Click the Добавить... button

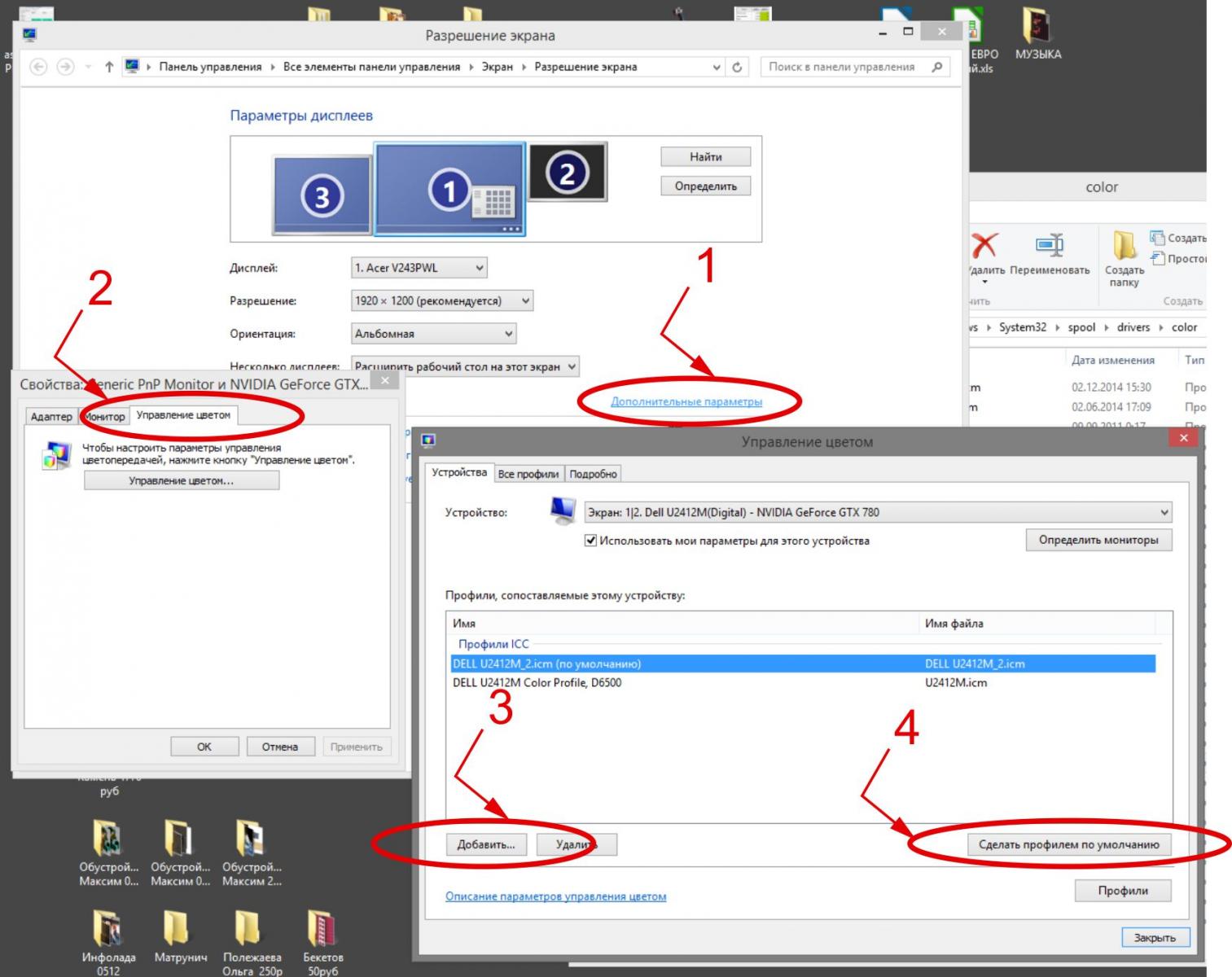tap(486, 844)
